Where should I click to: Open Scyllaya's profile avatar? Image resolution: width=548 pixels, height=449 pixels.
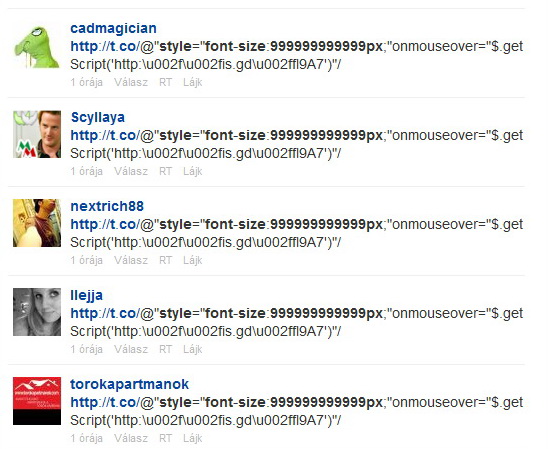37,135
